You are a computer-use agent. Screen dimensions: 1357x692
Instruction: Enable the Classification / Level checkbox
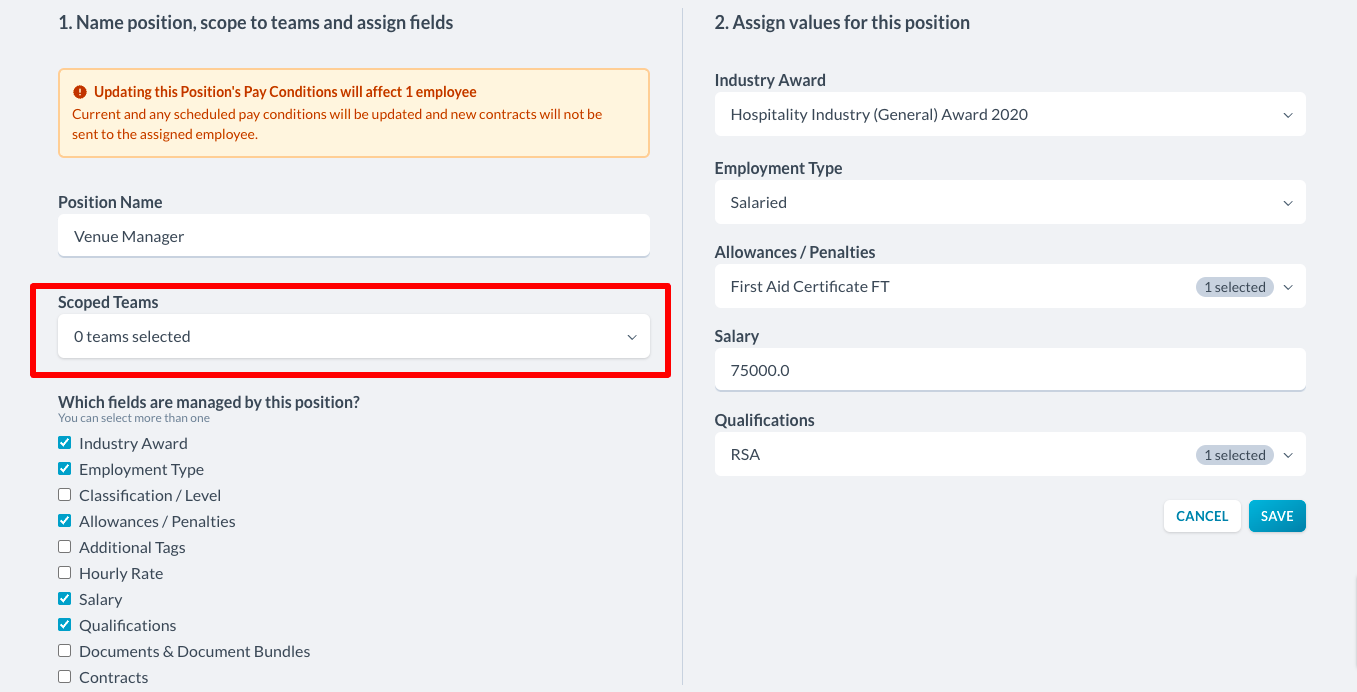[x=65, y=495]
